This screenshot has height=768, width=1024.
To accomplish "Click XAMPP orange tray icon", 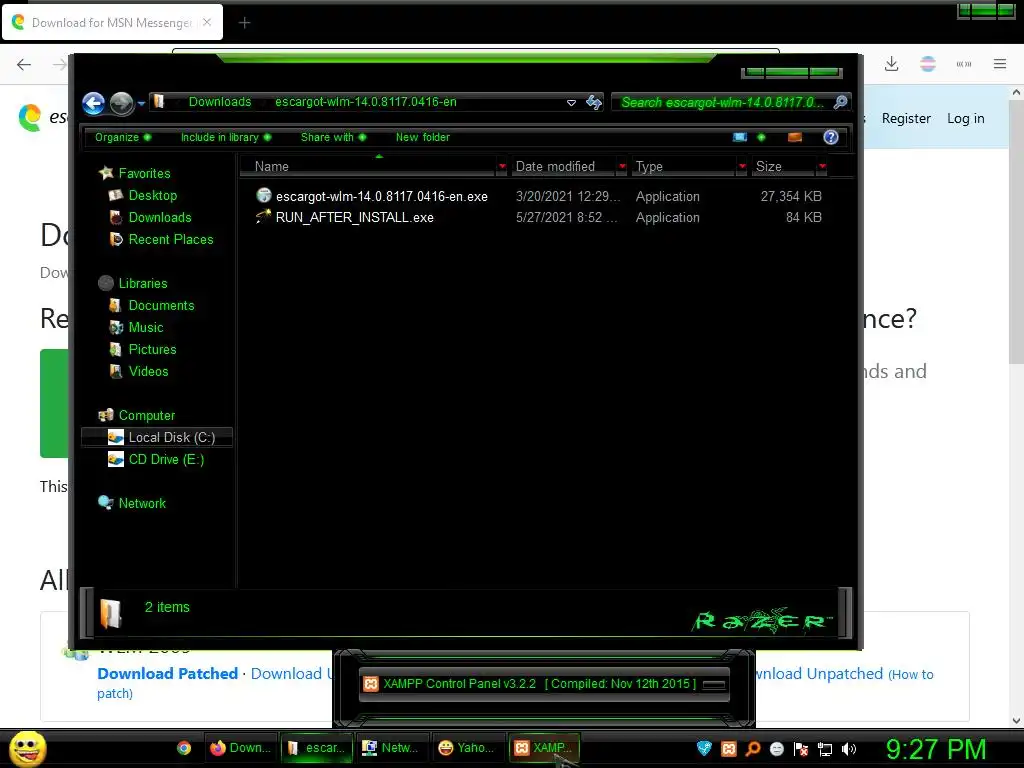I will pyautogui.click(x=729, y=749).
